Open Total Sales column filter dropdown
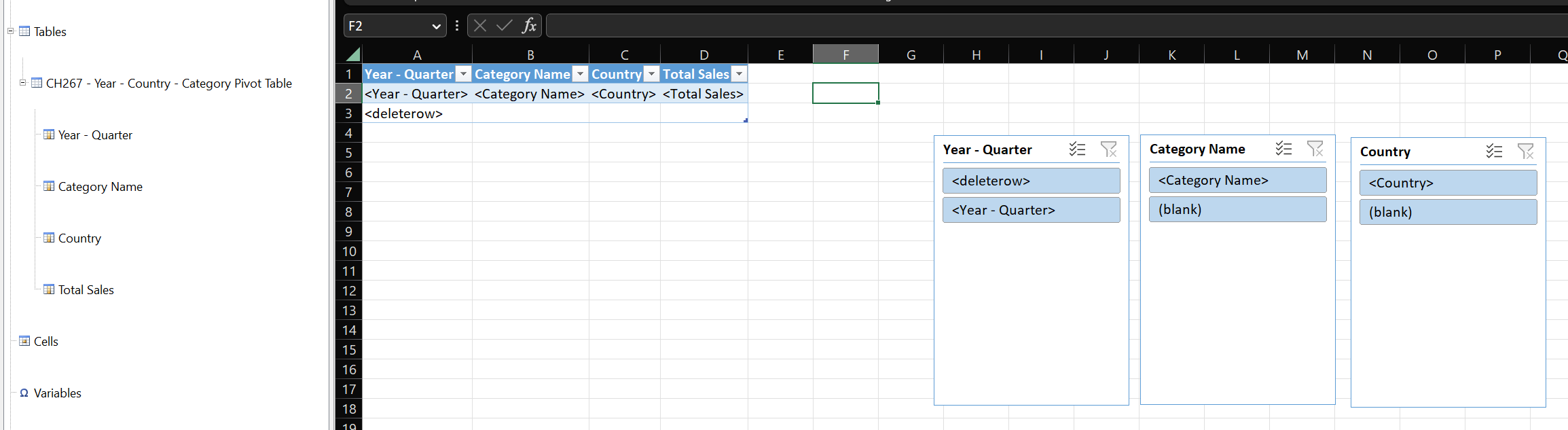 click(x=740, y=74)
